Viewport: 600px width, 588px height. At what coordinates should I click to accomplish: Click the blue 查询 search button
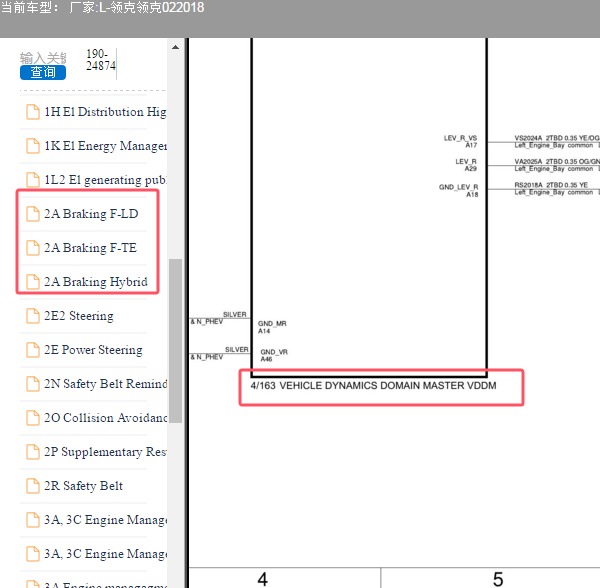[43, 72]
